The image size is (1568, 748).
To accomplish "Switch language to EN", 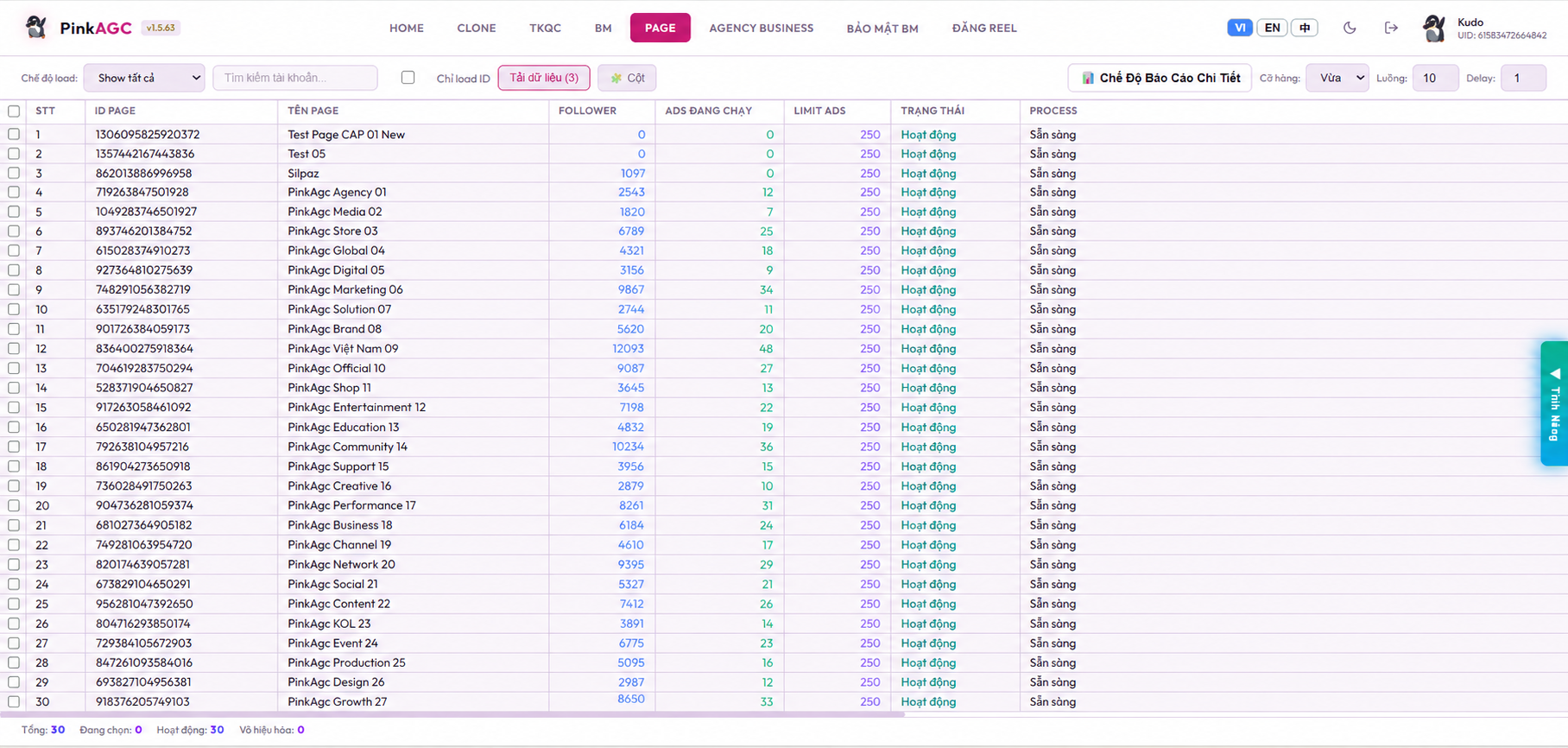I will 1272,28.
